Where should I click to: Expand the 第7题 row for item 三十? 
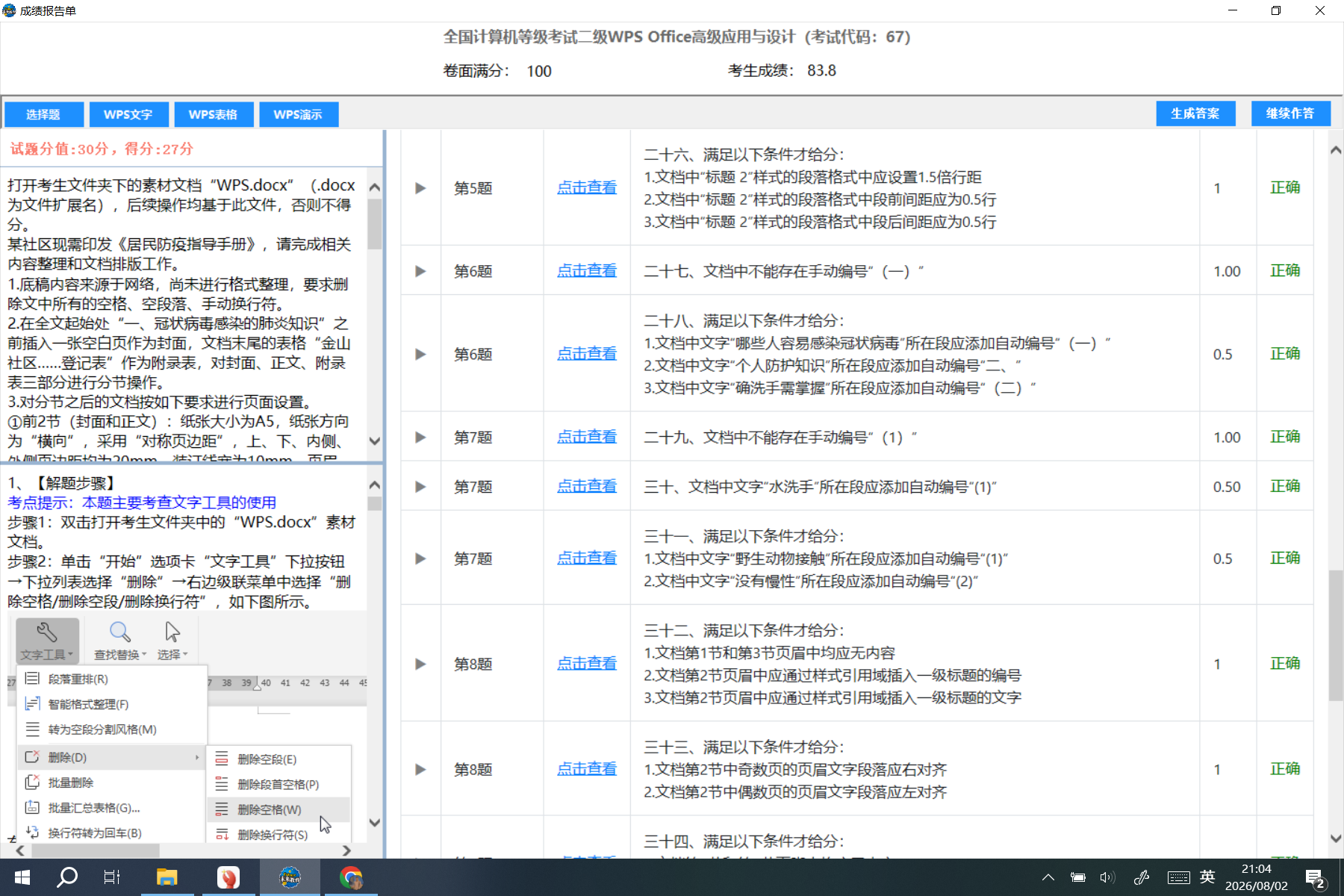(x=420, y=487)
